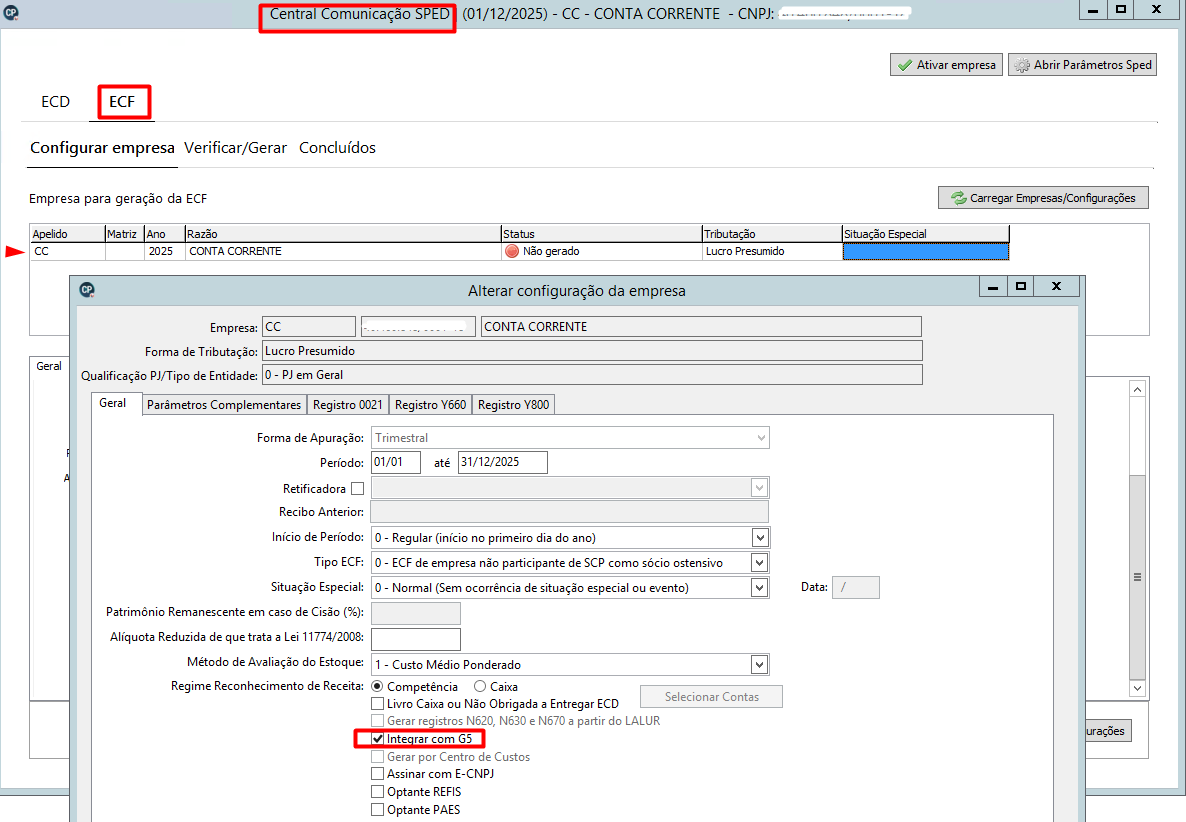Viewport: 1186px width, 822px height.
Task: Click the app icon in the Alterar configuração dialog
Action: click(x=87, y=289)
